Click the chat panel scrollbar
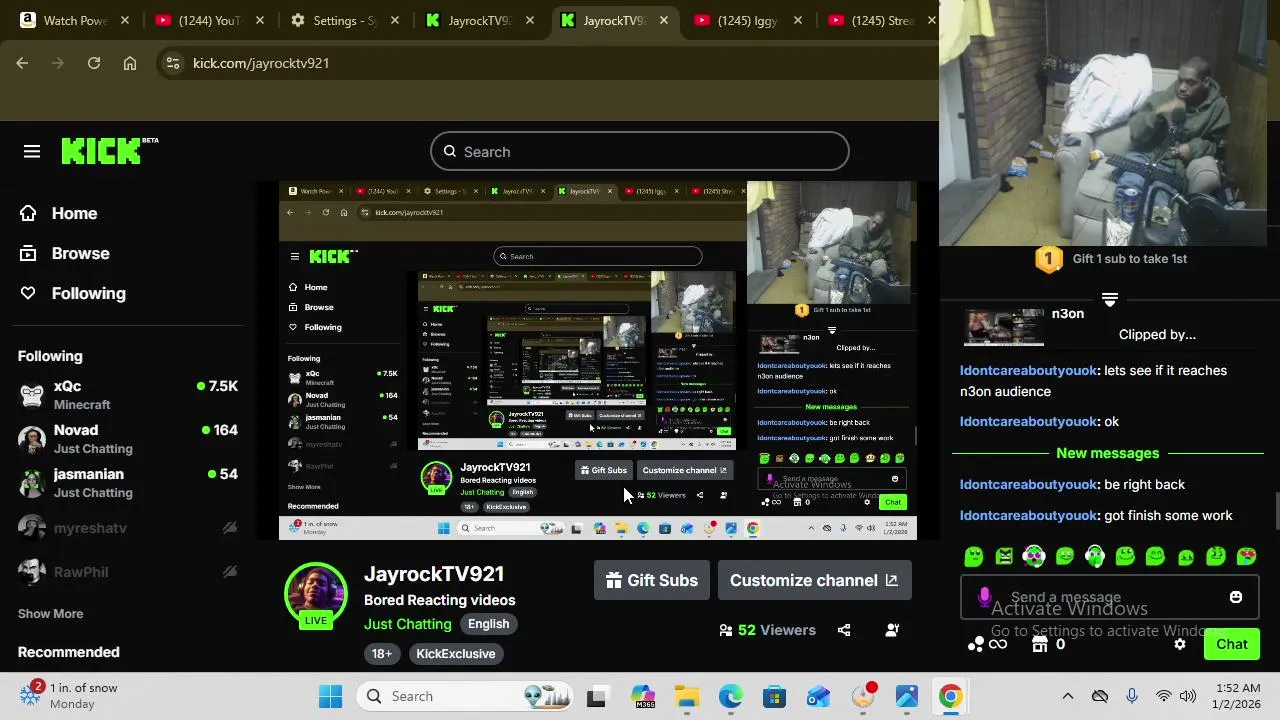1280x720 pixels. 1276,510
